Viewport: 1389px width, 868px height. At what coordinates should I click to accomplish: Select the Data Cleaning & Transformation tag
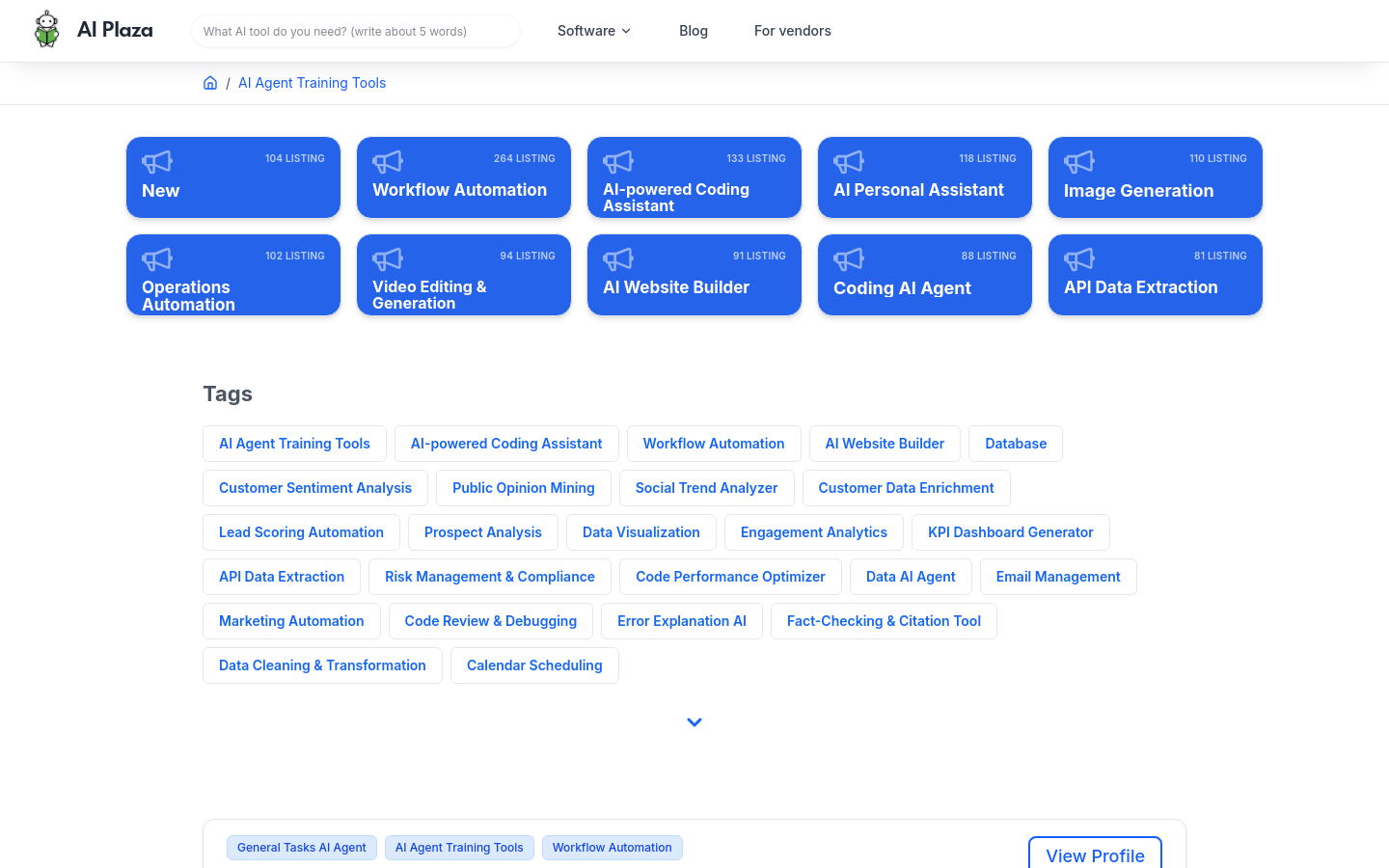pos(322,665)
